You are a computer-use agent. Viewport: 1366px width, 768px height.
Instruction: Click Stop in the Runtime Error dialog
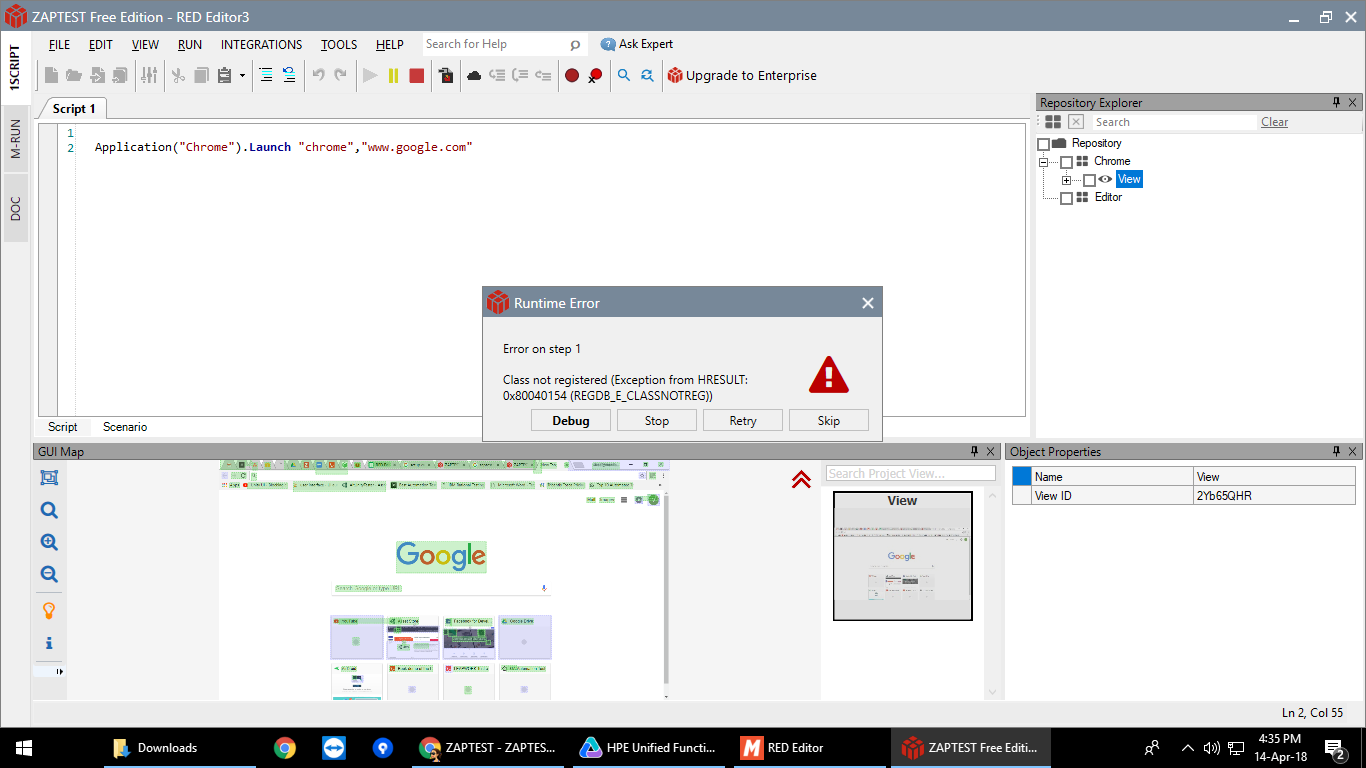[657, 421]
